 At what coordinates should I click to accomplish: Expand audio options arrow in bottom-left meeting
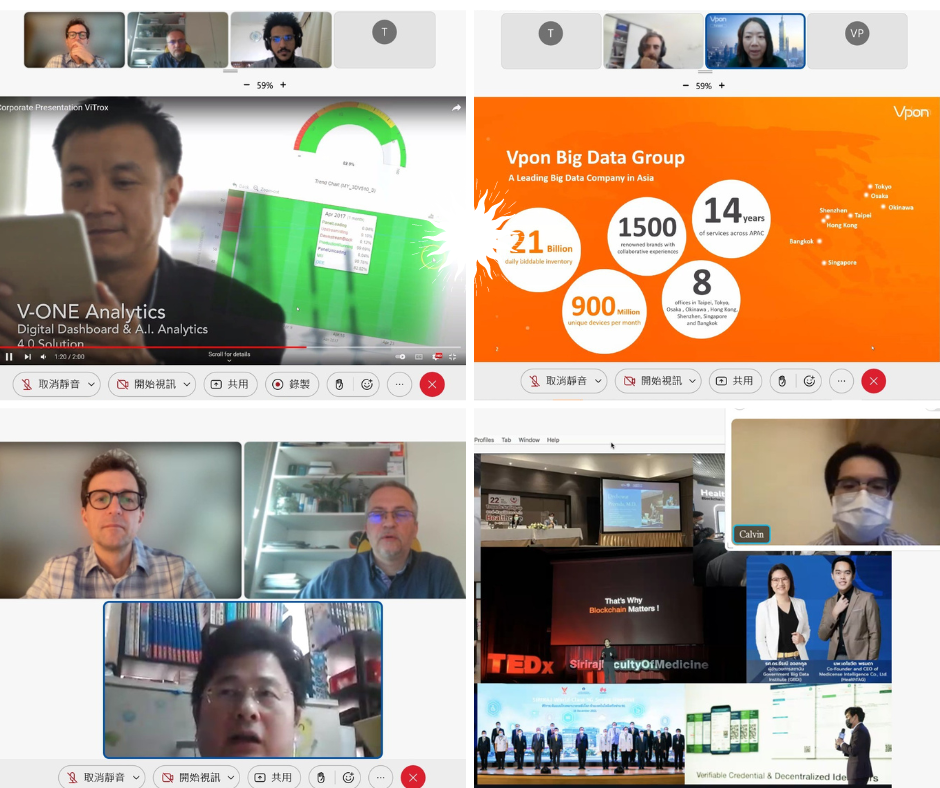[137, 777]
